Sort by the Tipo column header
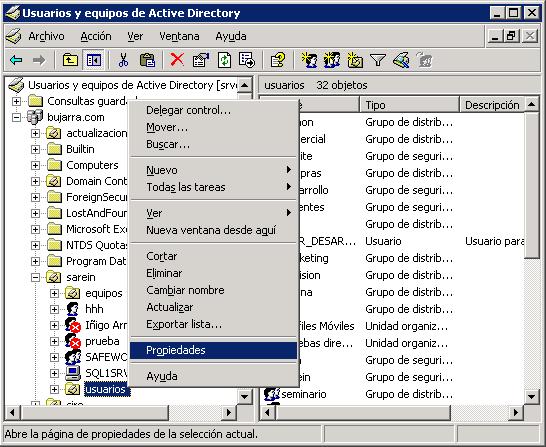546x447 pixels. tap(410, 105)
